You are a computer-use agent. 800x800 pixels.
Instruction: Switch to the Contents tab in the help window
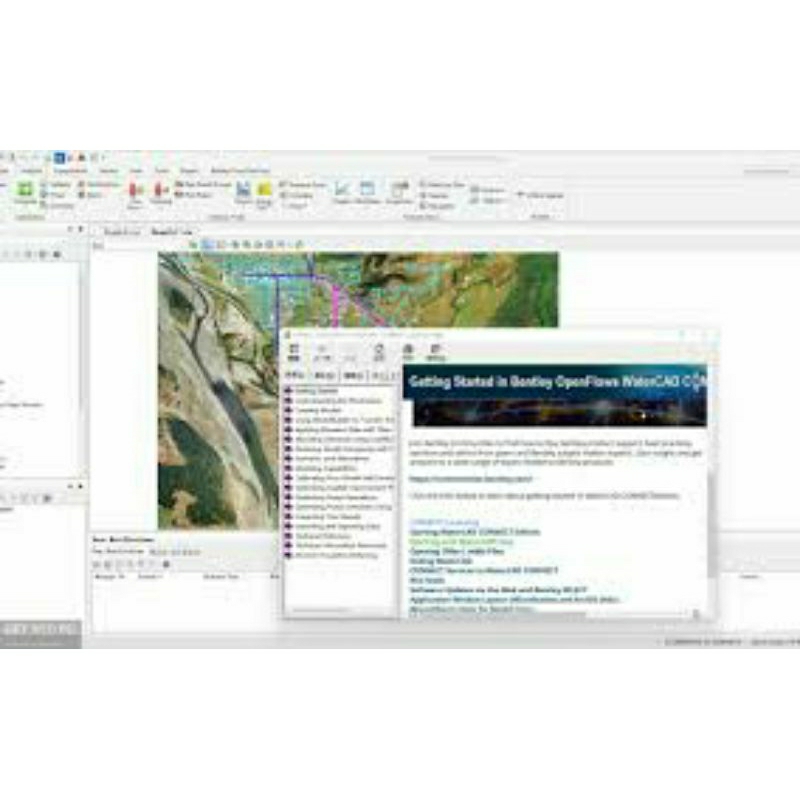coord(295,376)
